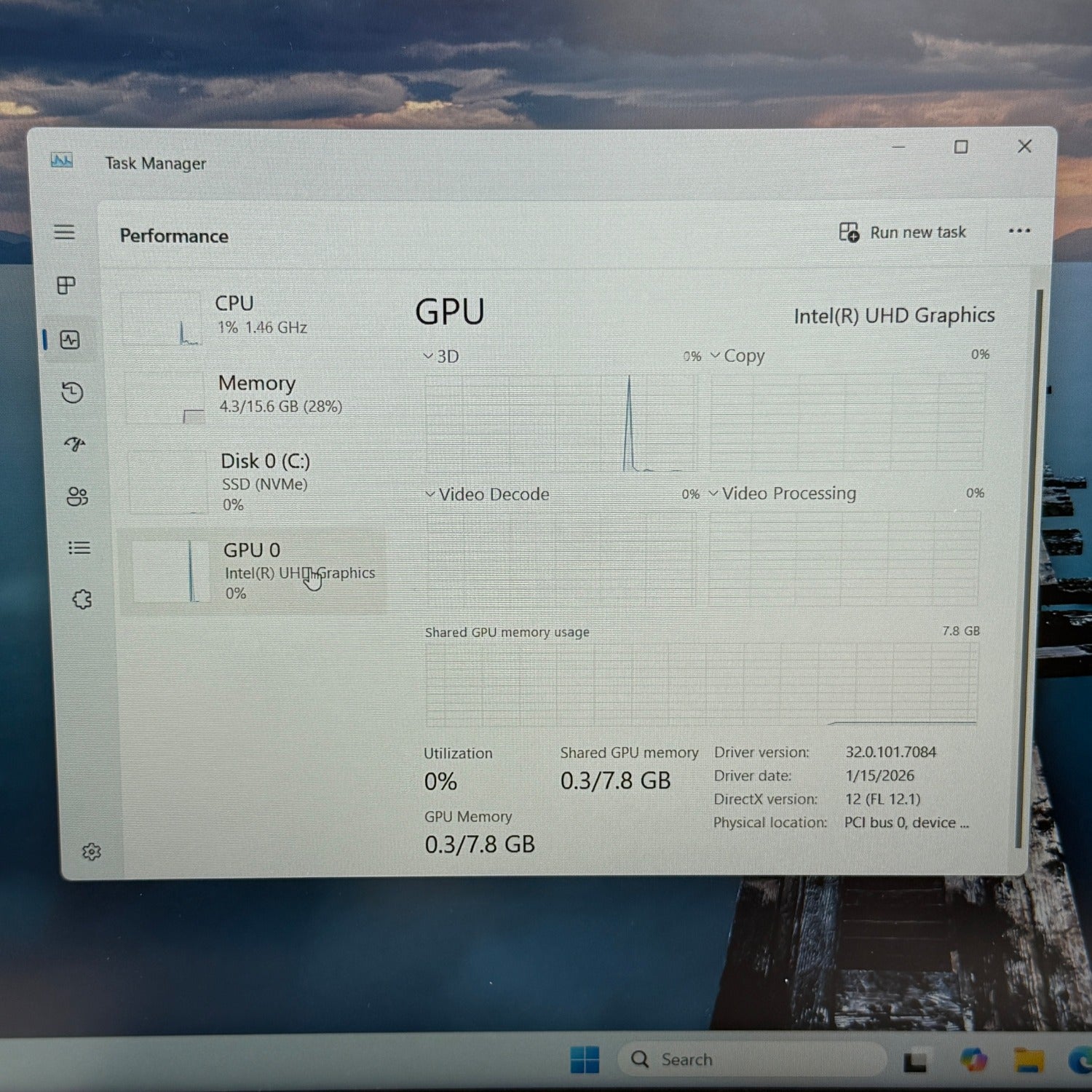Viewport: 1092px width, 1092px height.
Task: Click the driver version 32.0.101.7084
Action: [x=891, y=752]
